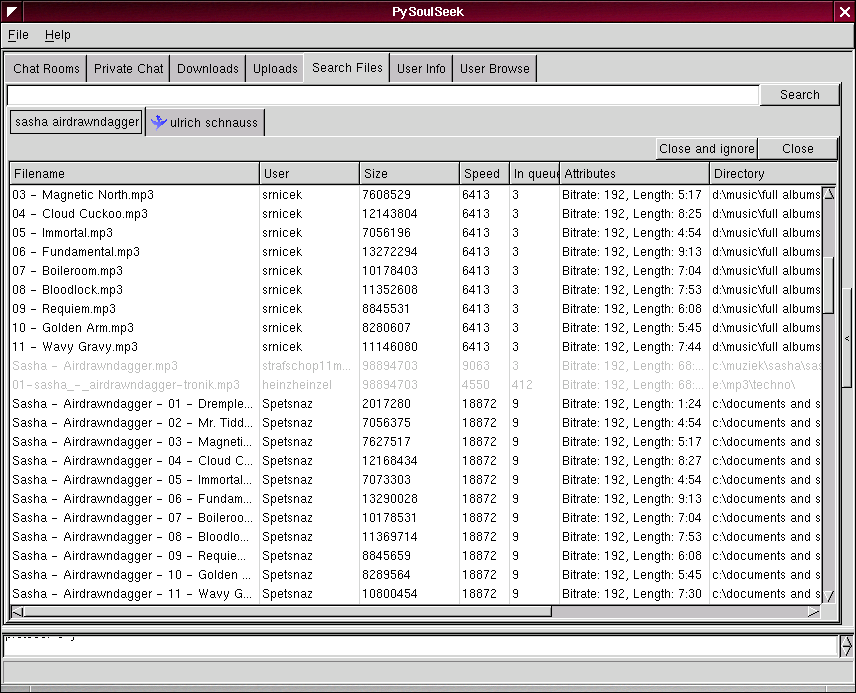Select the 11 – Wavy Gravy.mp3 row
The image size is (856, 693).
click(416, 347)
